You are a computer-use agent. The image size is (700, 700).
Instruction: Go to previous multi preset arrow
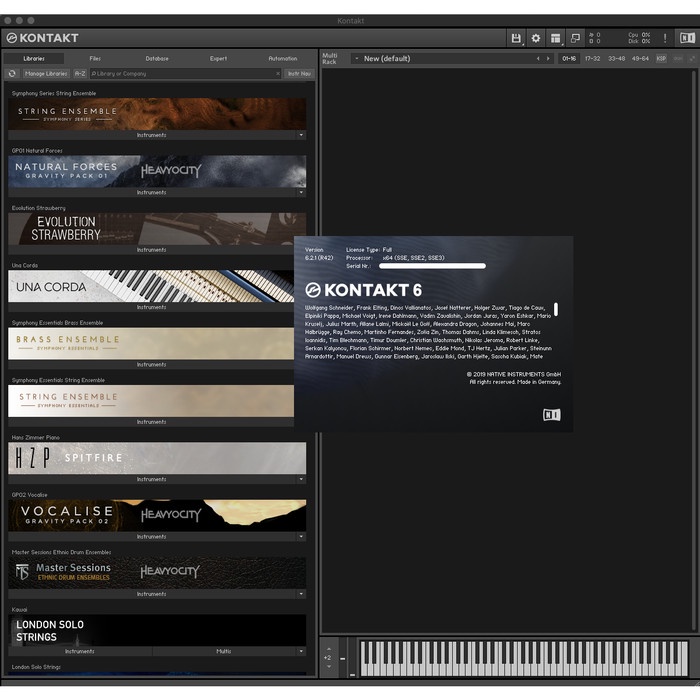coord(538,58)
